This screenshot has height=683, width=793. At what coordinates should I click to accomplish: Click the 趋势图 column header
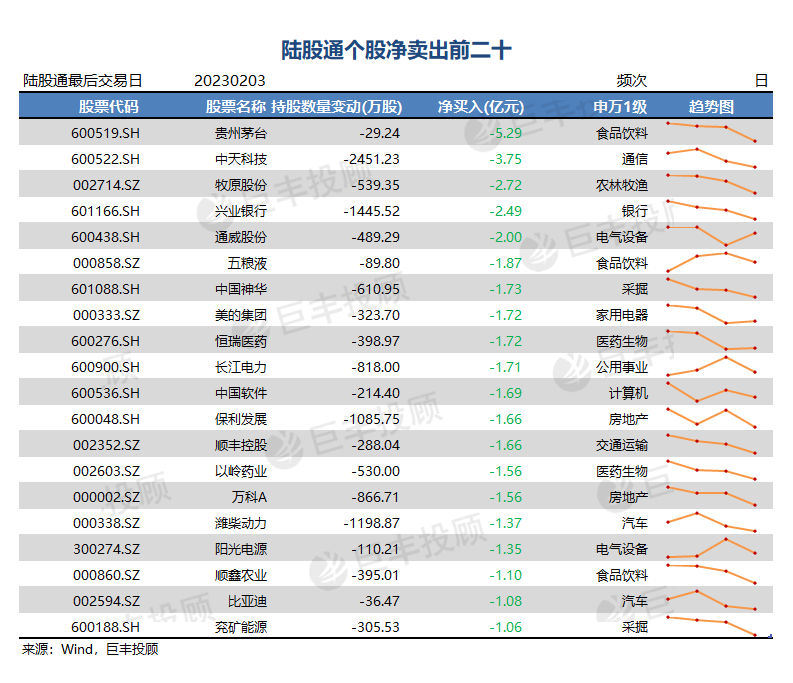711,107
